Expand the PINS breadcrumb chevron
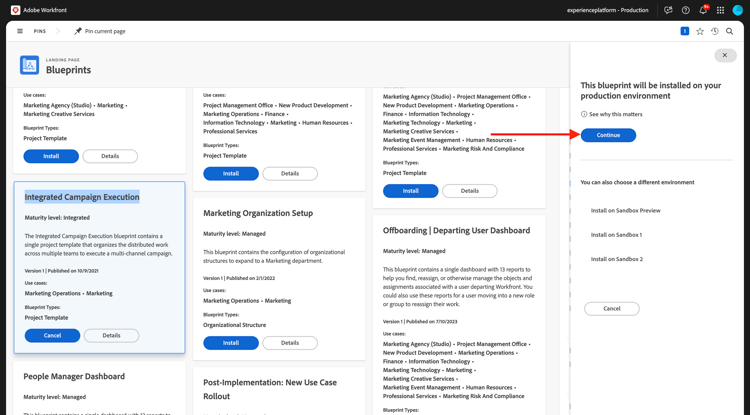This screenshot has width=750, height=415. click(58, 31)
